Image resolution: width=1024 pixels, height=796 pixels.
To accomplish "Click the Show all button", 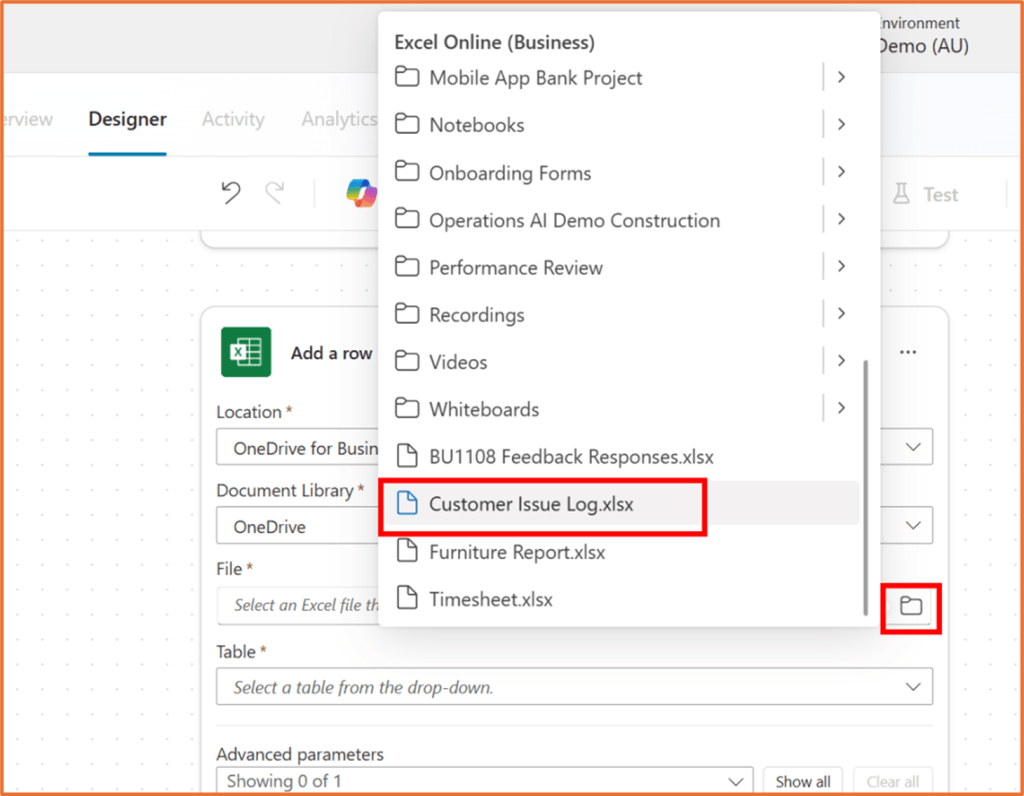I will [803, 781].
